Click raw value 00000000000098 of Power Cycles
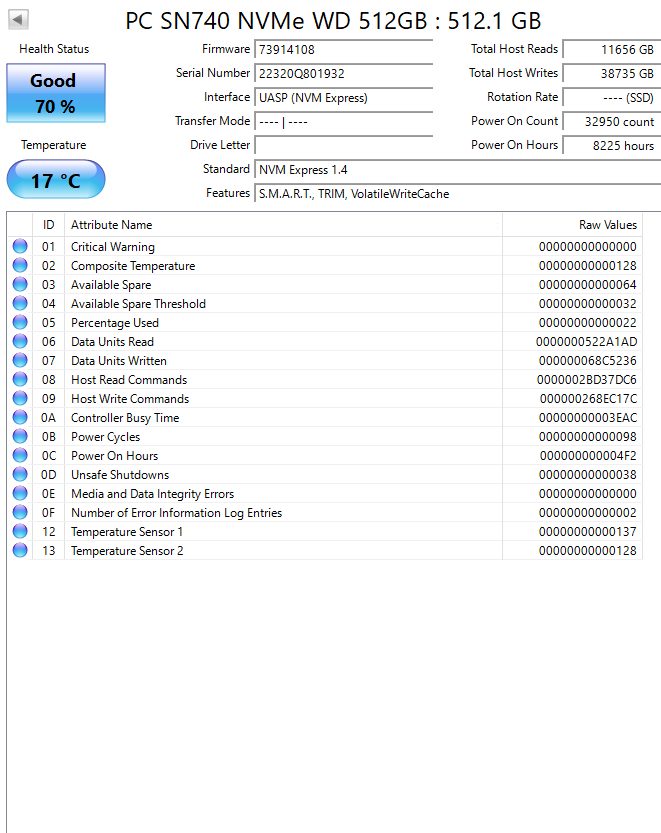Image resolution: width=661 pixels, height=833 pixels. point(588,437)
